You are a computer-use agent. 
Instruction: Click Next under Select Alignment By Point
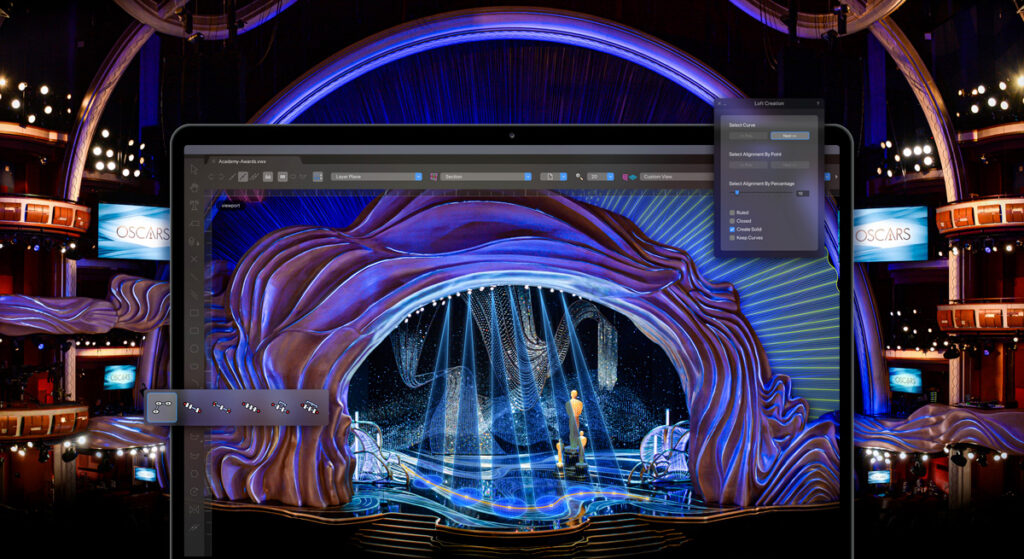[x=790, y=165]
